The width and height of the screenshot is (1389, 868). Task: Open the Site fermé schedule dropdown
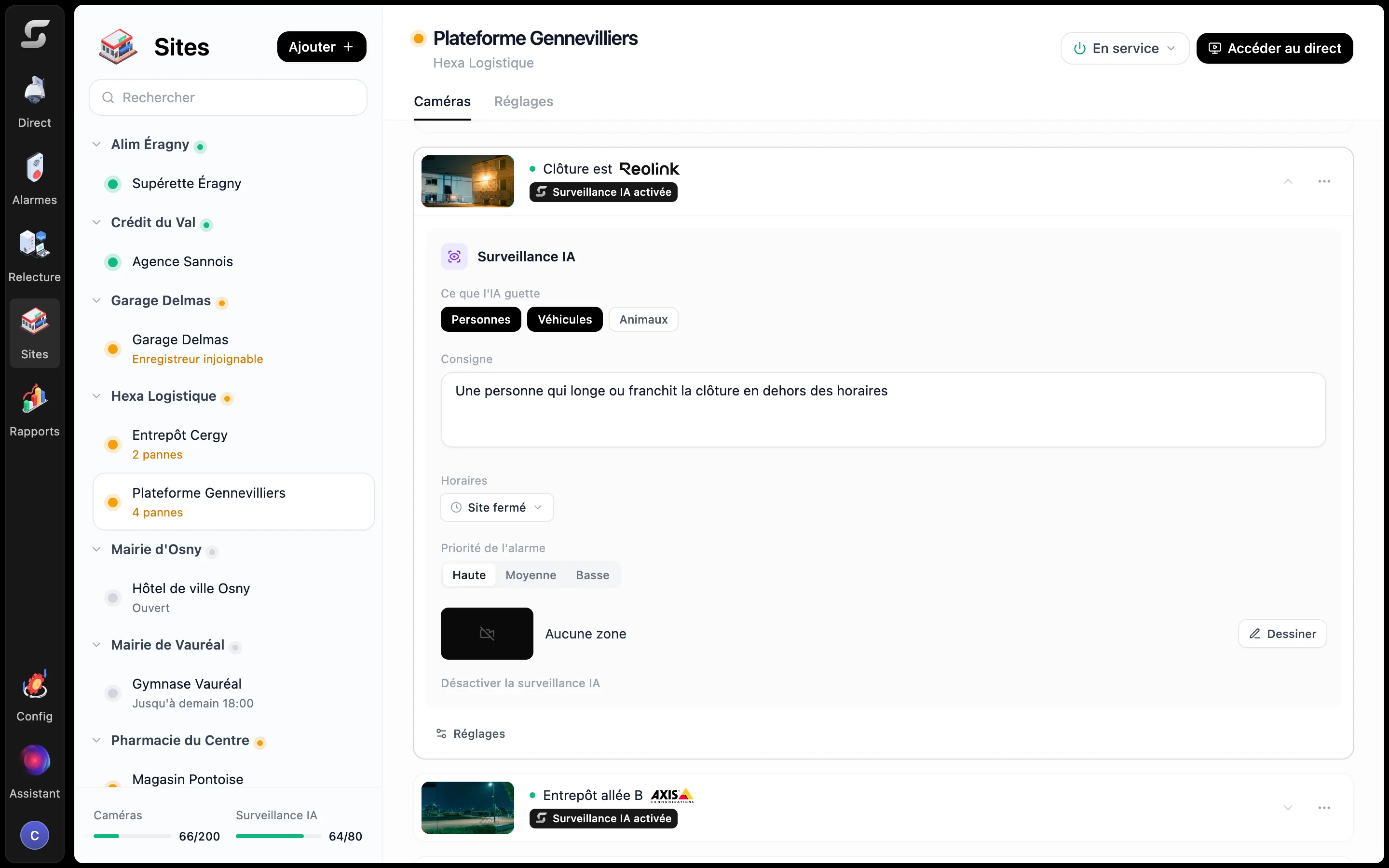click(497, 507)
